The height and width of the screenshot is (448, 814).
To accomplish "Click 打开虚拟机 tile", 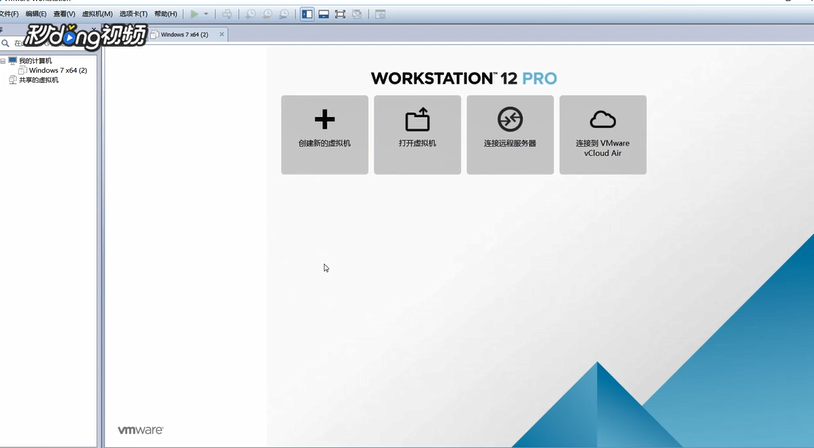I will pyautogui.click(x=417, y=135).
